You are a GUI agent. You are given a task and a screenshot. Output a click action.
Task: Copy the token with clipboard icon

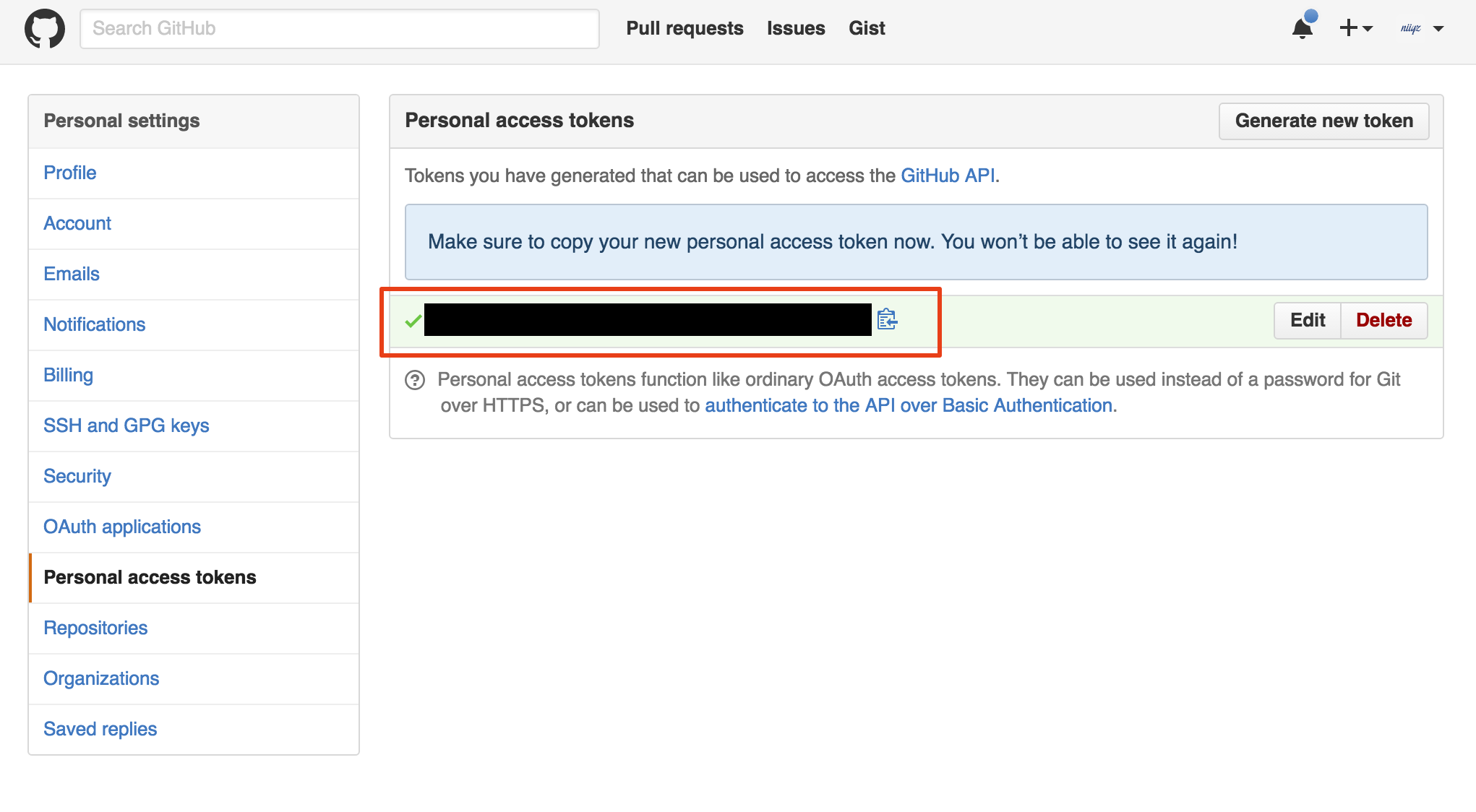pyautogui.click(x=887, y=319)
